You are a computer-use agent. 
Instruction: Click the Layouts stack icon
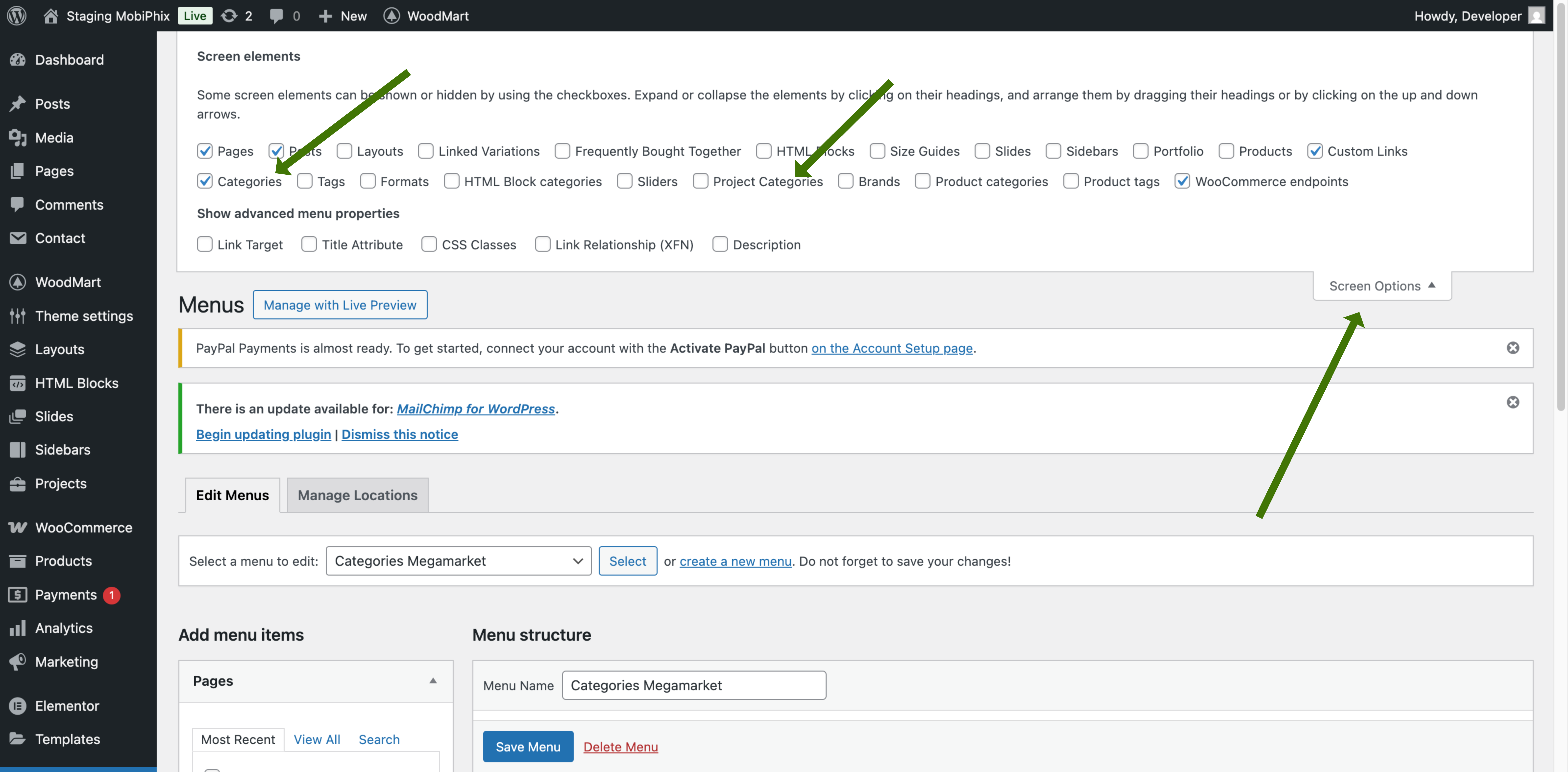coord(18,349)
